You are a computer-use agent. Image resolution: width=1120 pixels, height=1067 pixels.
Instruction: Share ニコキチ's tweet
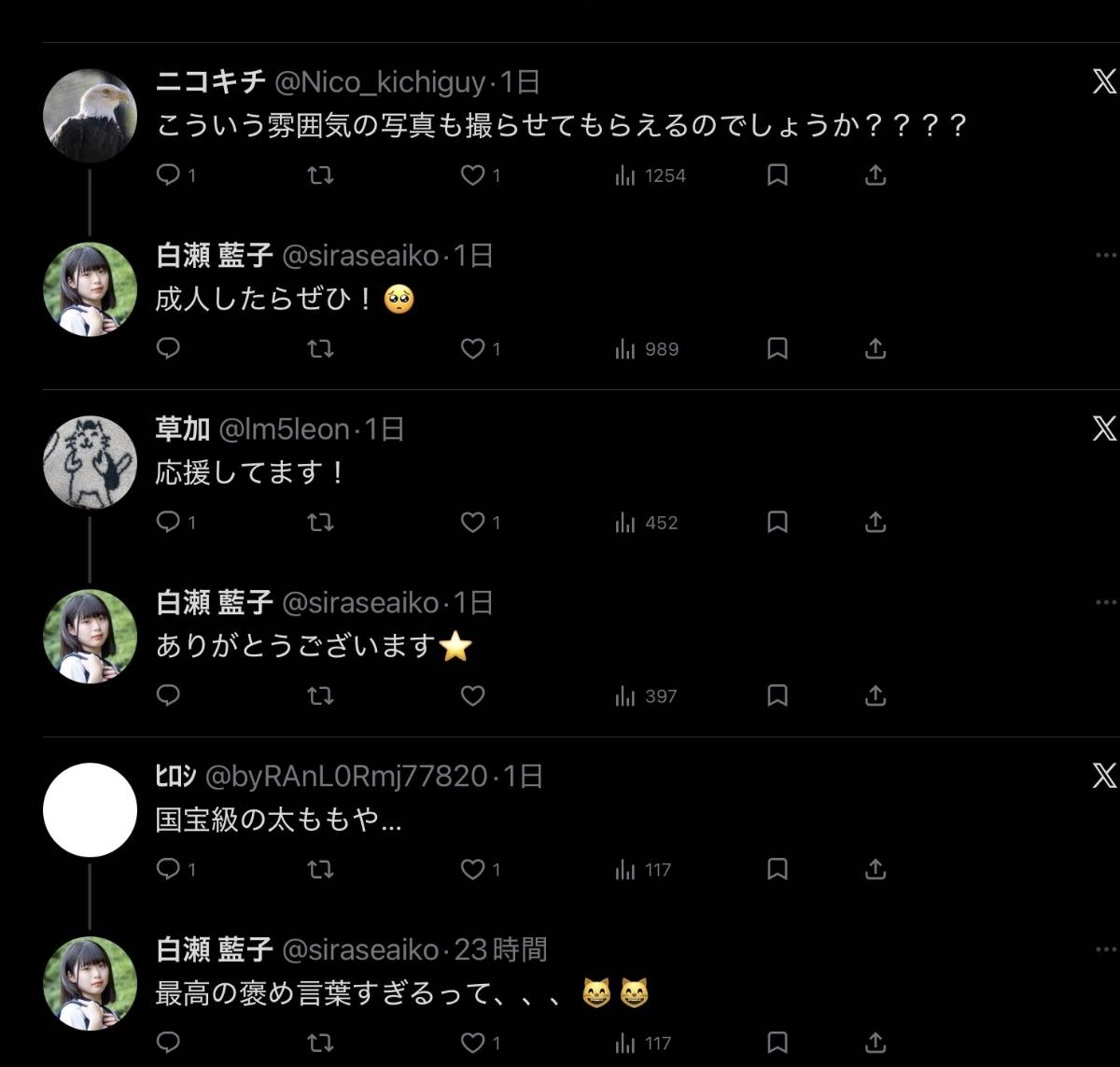[875, 175]
